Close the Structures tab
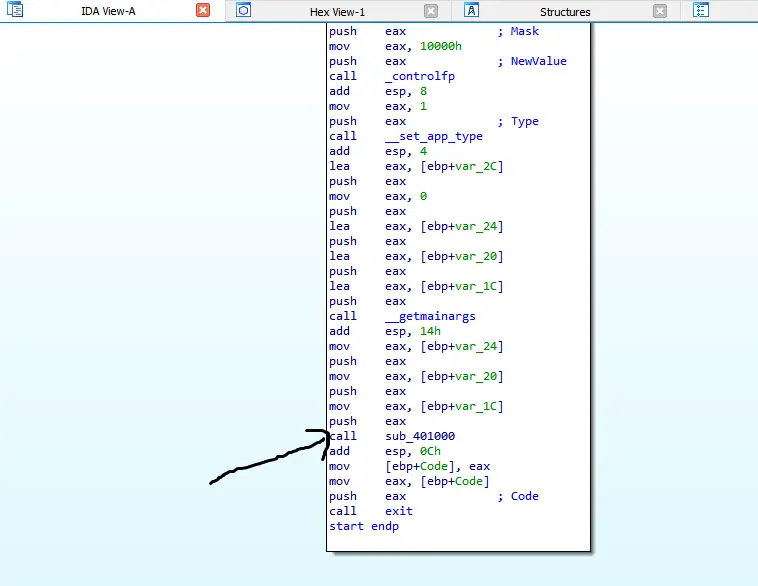 (660, 11)
